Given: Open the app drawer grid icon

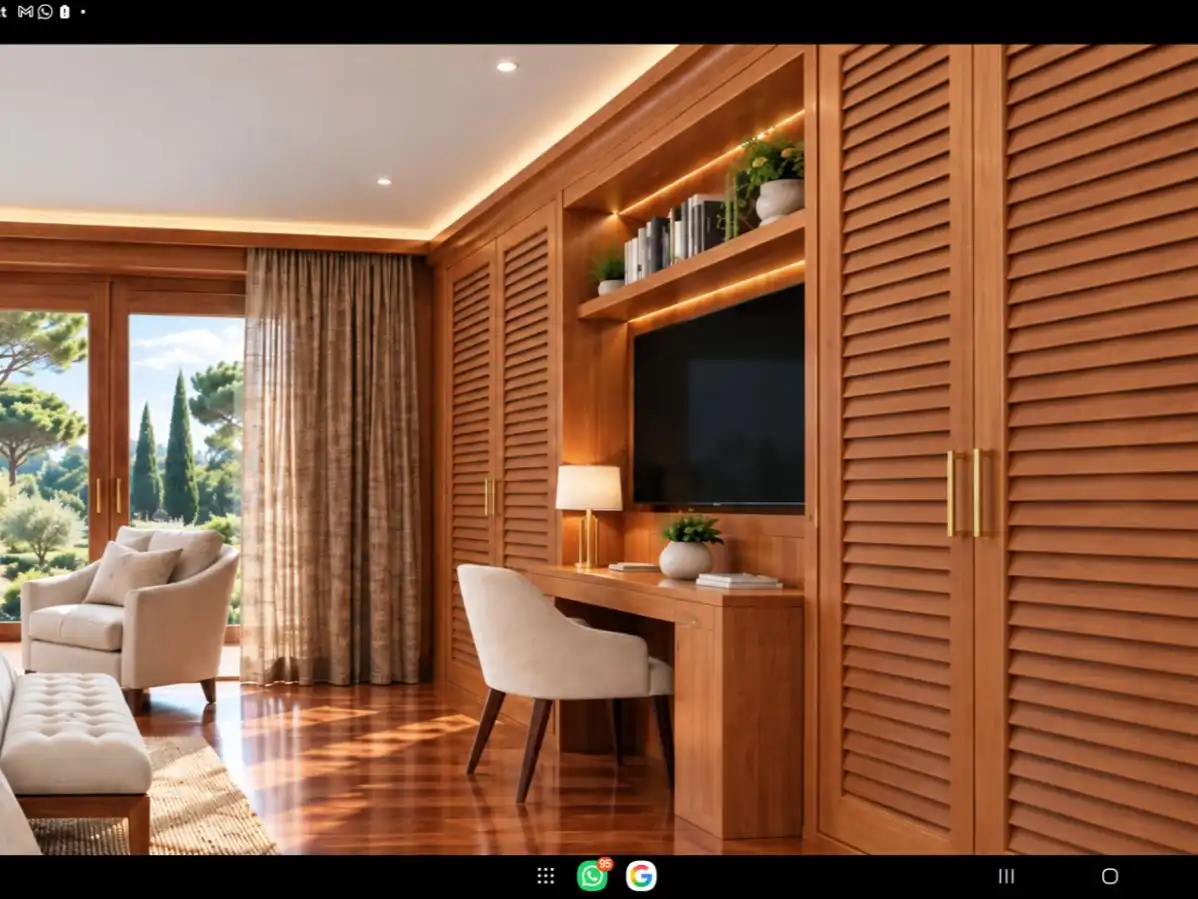Looking at the screenshot, I should pos(546,876).
